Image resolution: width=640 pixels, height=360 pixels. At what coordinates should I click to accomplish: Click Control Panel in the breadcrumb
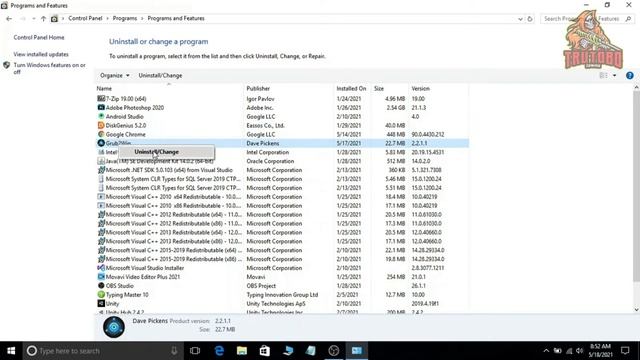click(x=85, y=18)
